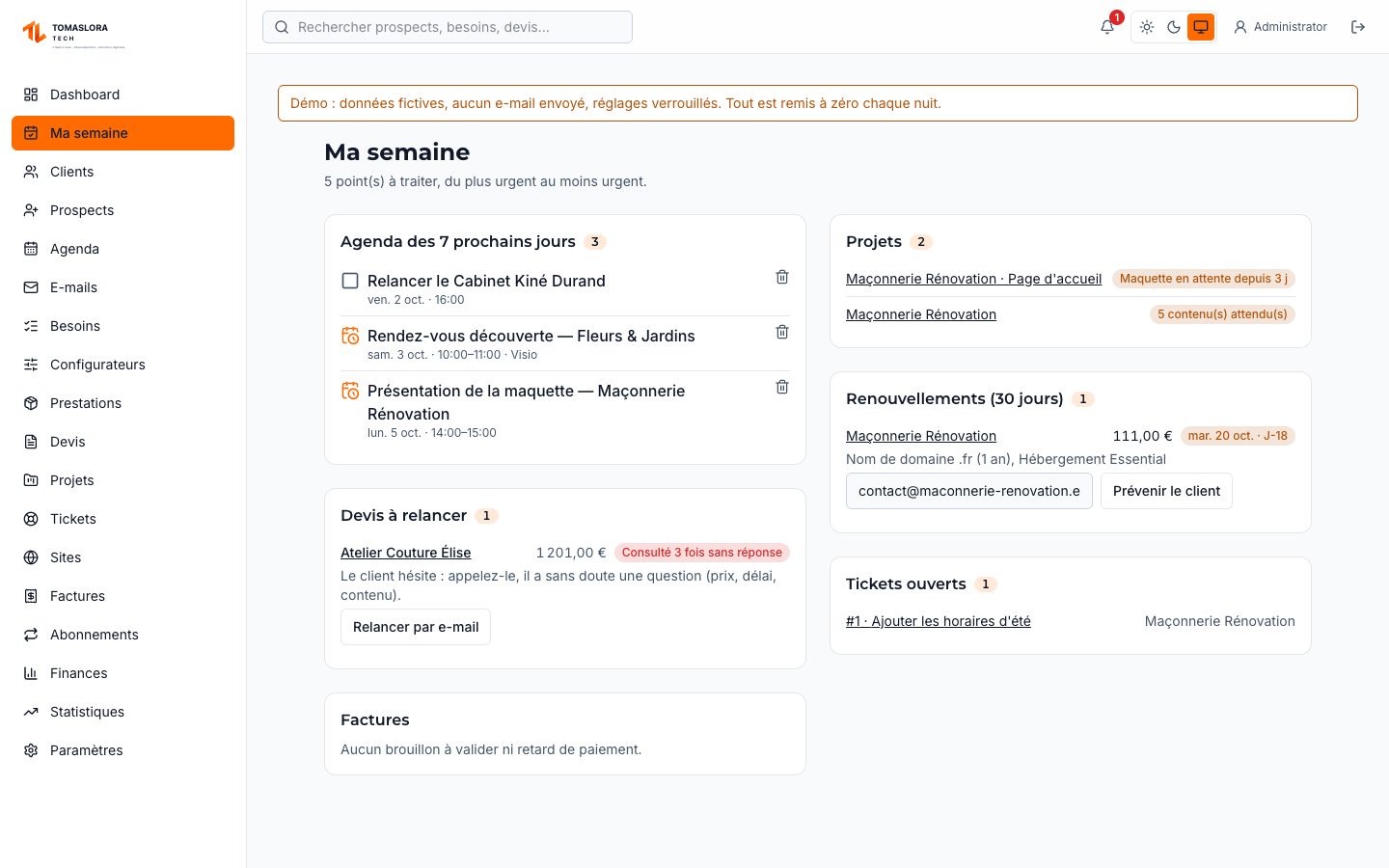Click the logout icon
Viewport: 1389px width, 868px height.
tap(1358, 27)
